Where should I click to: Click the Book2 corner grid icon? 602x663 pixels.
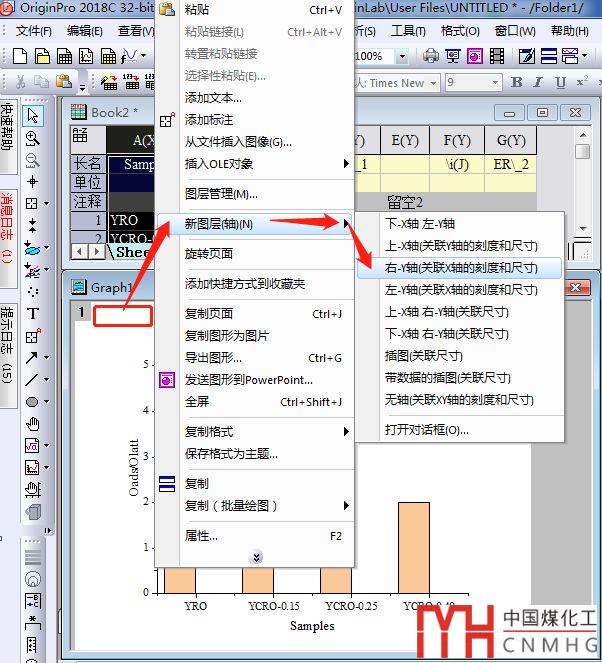click(x=80, y=136)
